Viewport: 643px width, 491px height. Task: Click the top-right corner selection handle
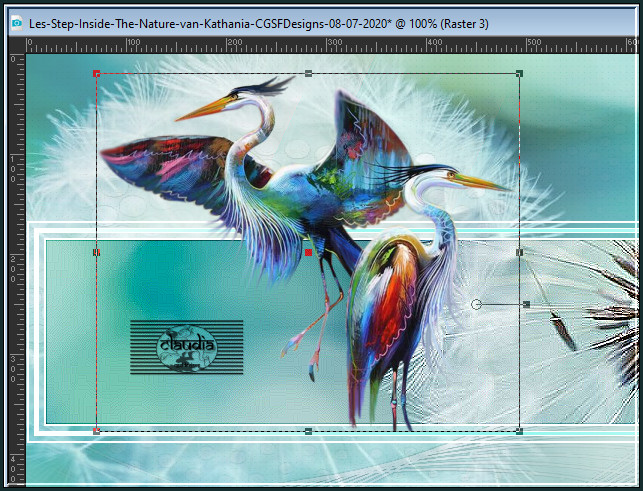[520, 73]
